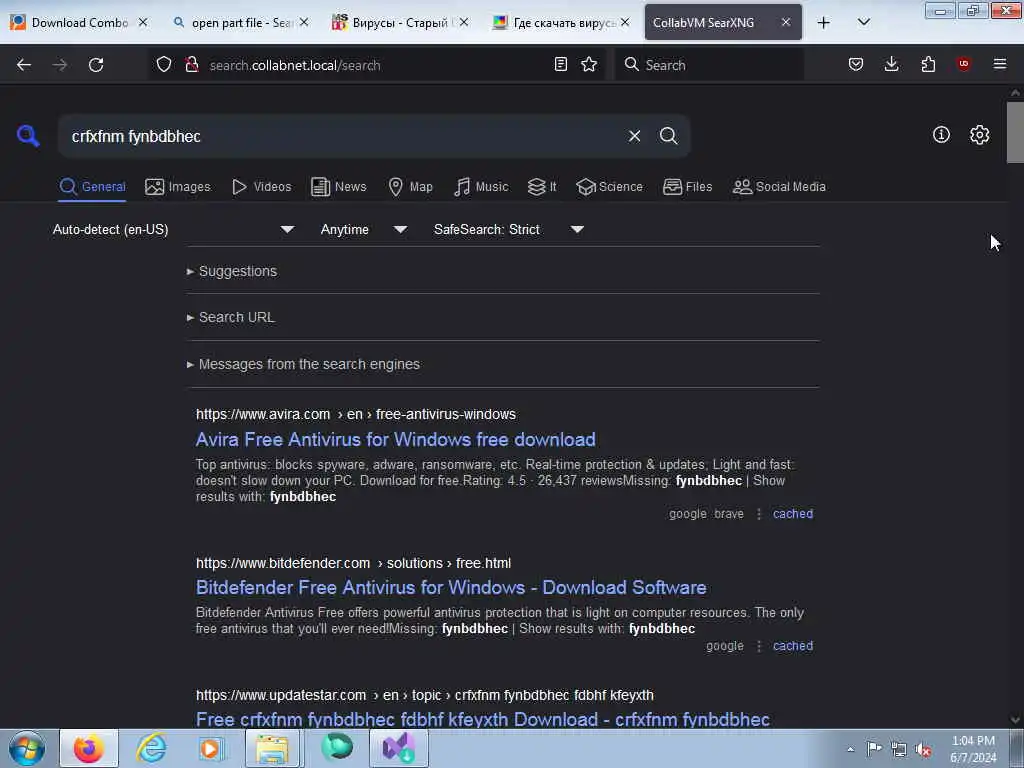1024x768 pixels.
Task: Select the Files search category
Action: click(x=688, y=187)
